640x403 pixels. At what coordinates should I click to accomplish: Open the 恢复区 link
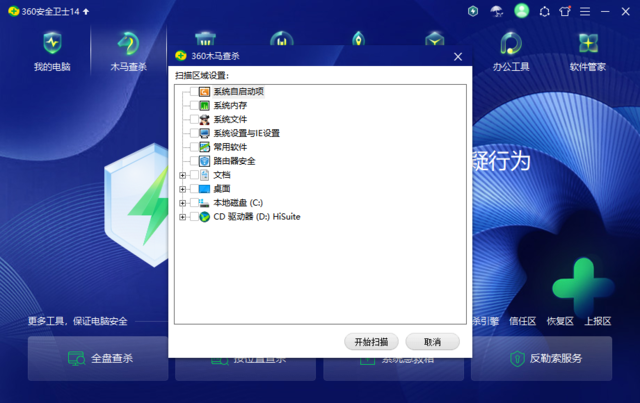[560, 321]
